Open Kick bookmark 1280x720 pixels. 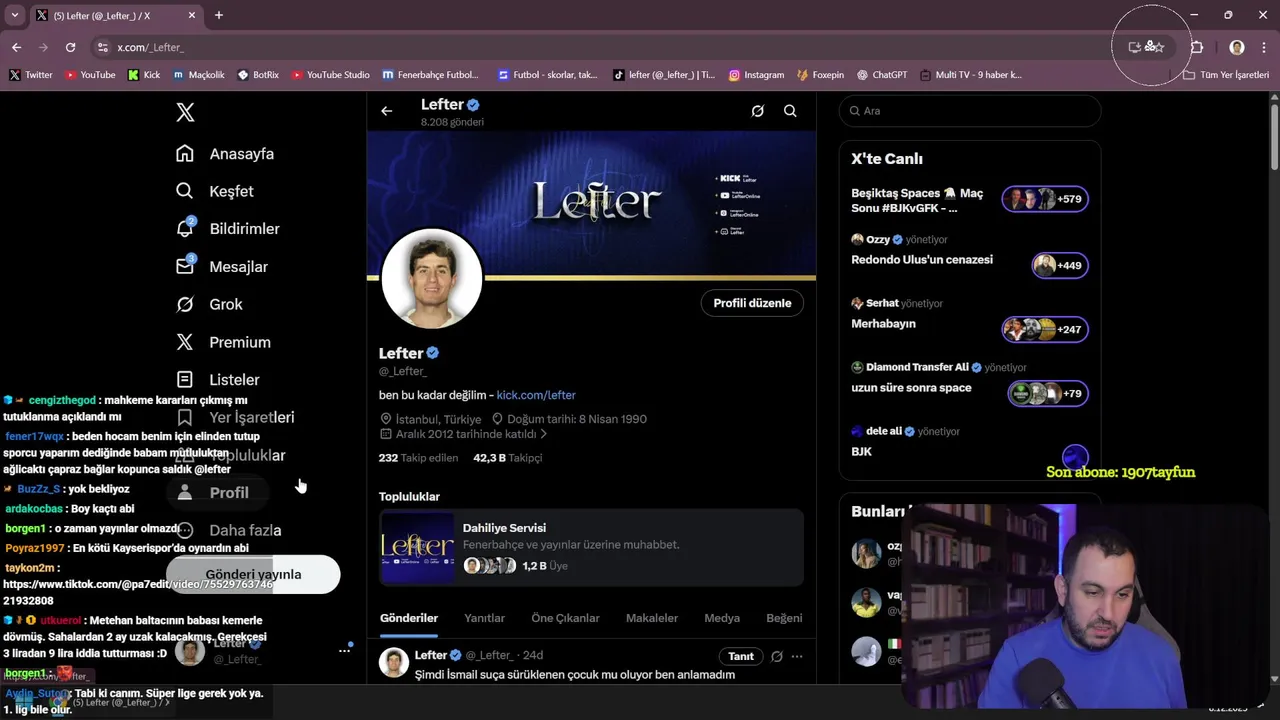pyautogui.click(x=144, y=75)
